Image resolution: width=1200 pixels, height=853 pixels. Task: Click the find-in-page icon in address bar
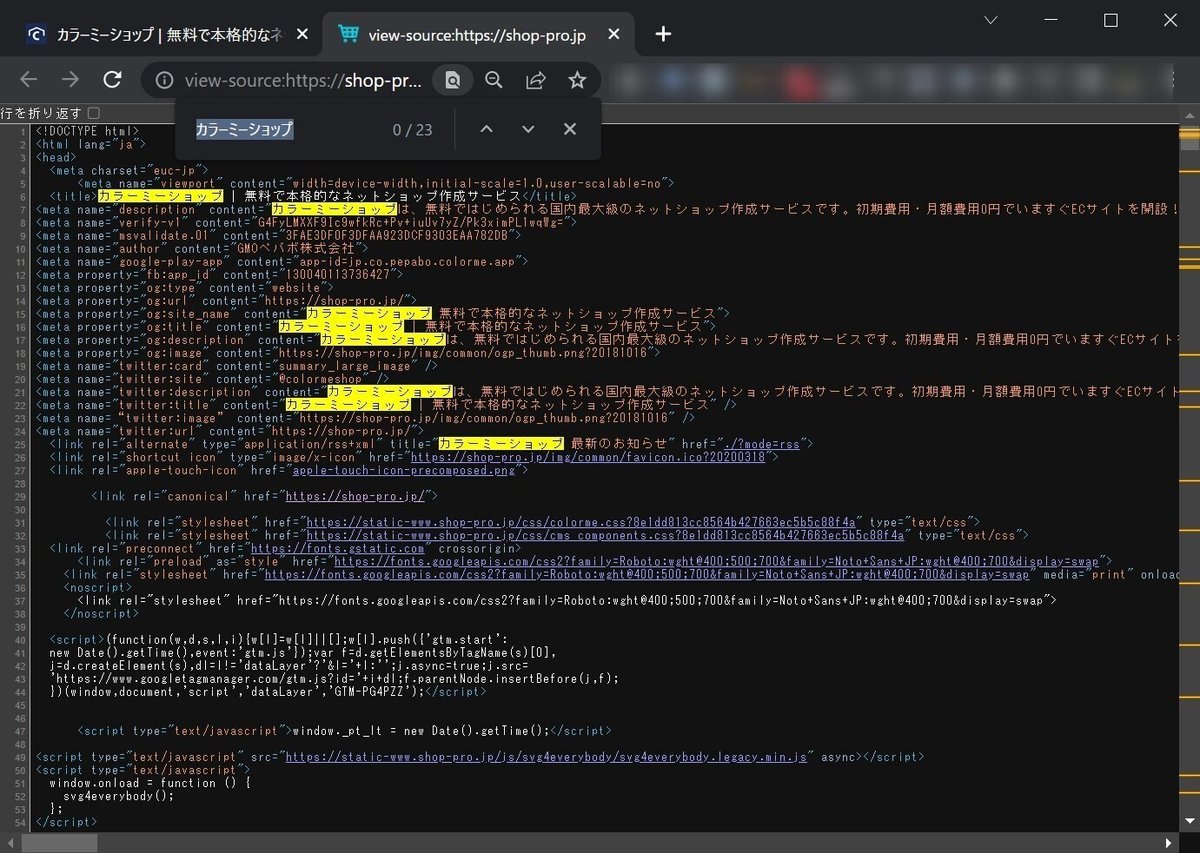tap(452, 80)
